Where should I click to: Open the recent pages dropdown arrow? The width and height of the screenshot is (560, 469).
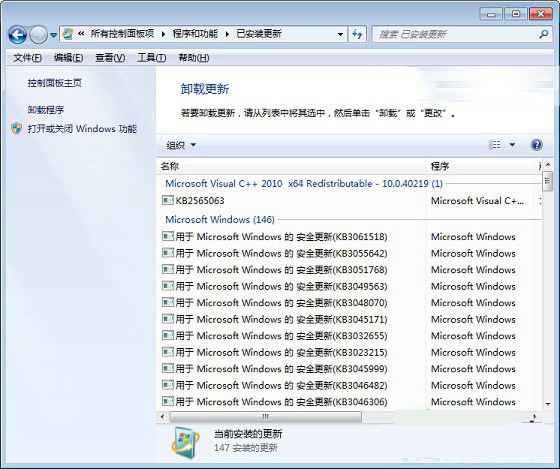pyautogui.click(x=54, y=35)
